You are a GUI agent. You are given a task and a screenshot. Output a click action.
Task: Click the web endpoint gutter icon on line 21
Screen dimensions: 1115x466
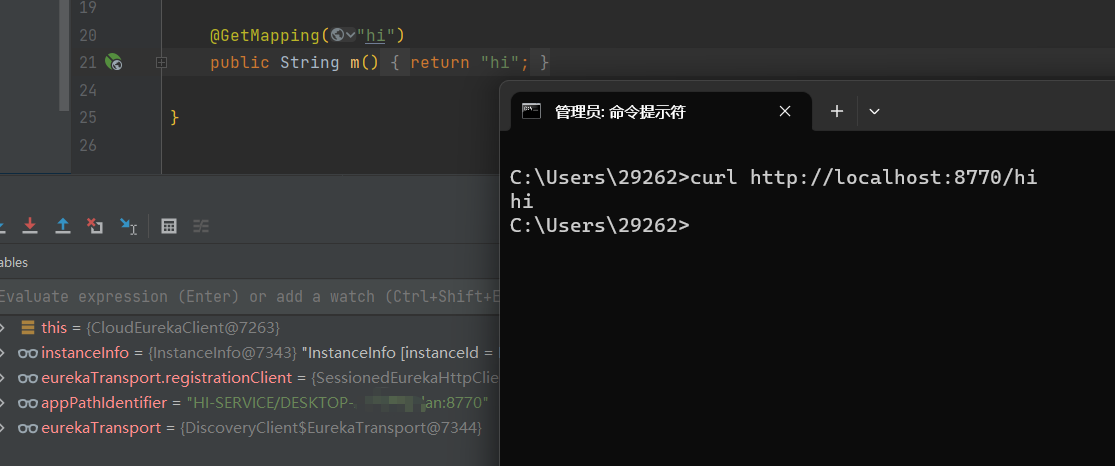point(114,63)
